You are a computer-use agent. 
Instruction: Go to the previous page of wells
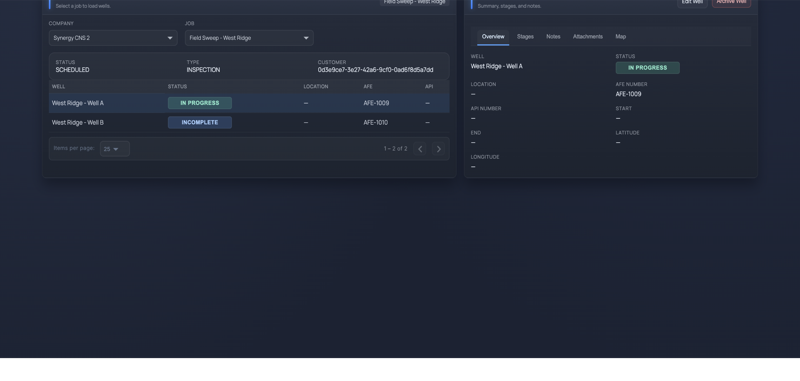pos(420,149)
